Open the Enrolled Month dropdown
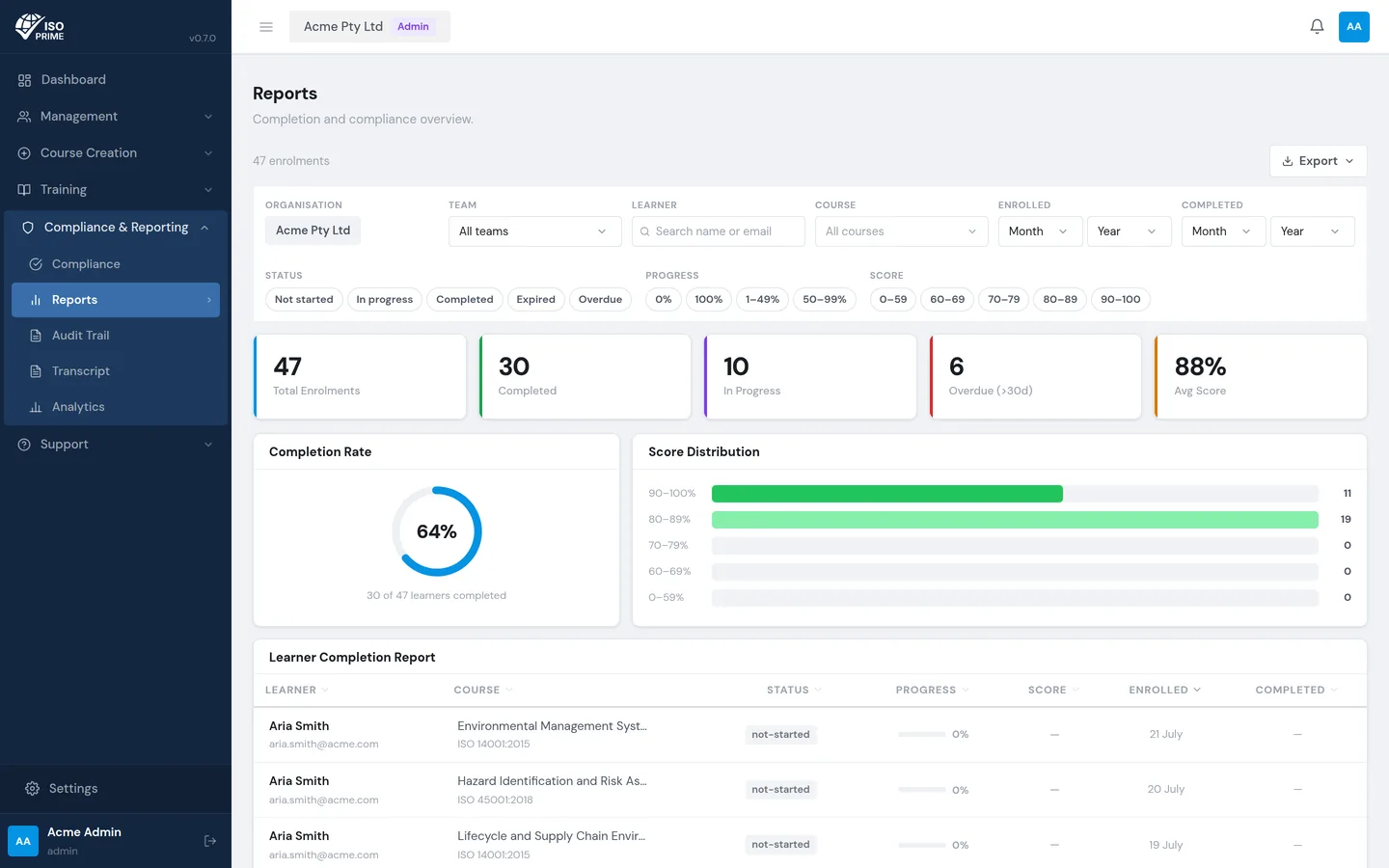 coord(1041,231)
